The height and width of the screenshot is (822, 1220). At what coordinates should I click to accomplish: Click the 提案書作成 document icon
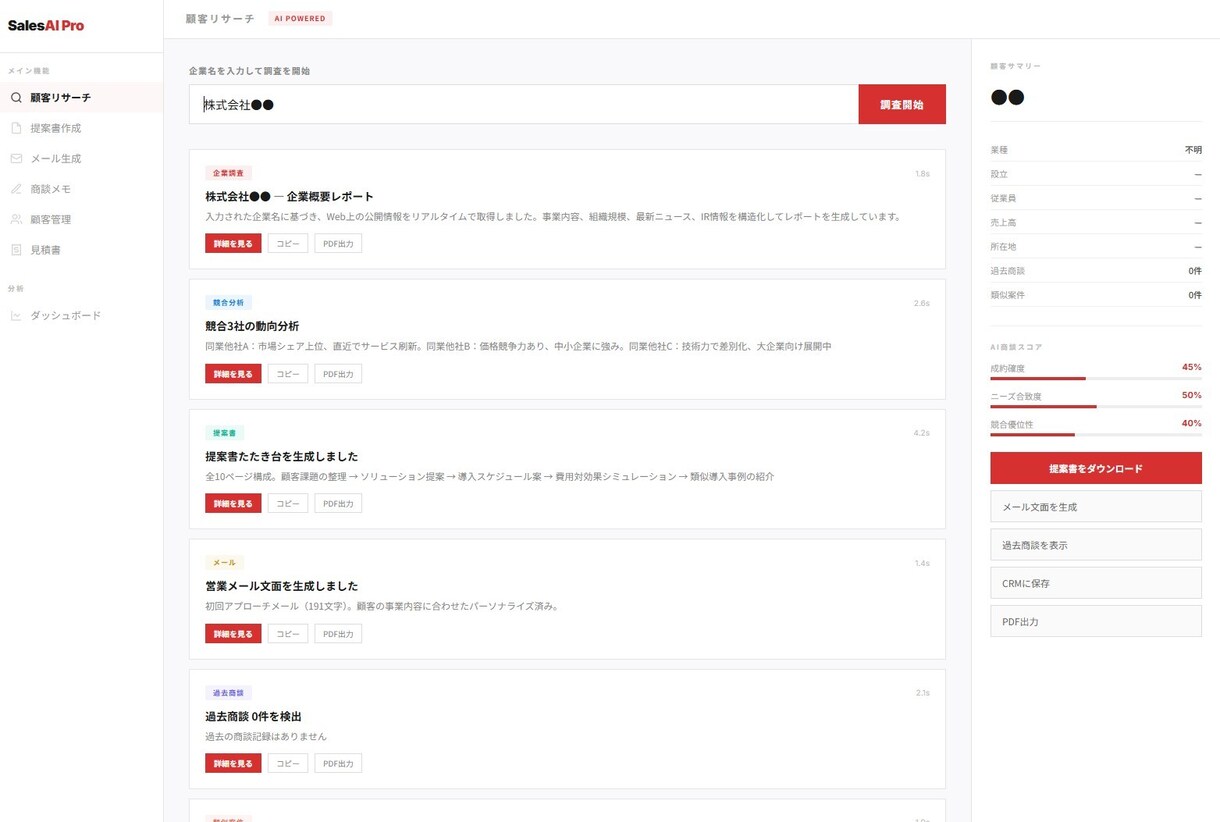(x=16, y=128)
